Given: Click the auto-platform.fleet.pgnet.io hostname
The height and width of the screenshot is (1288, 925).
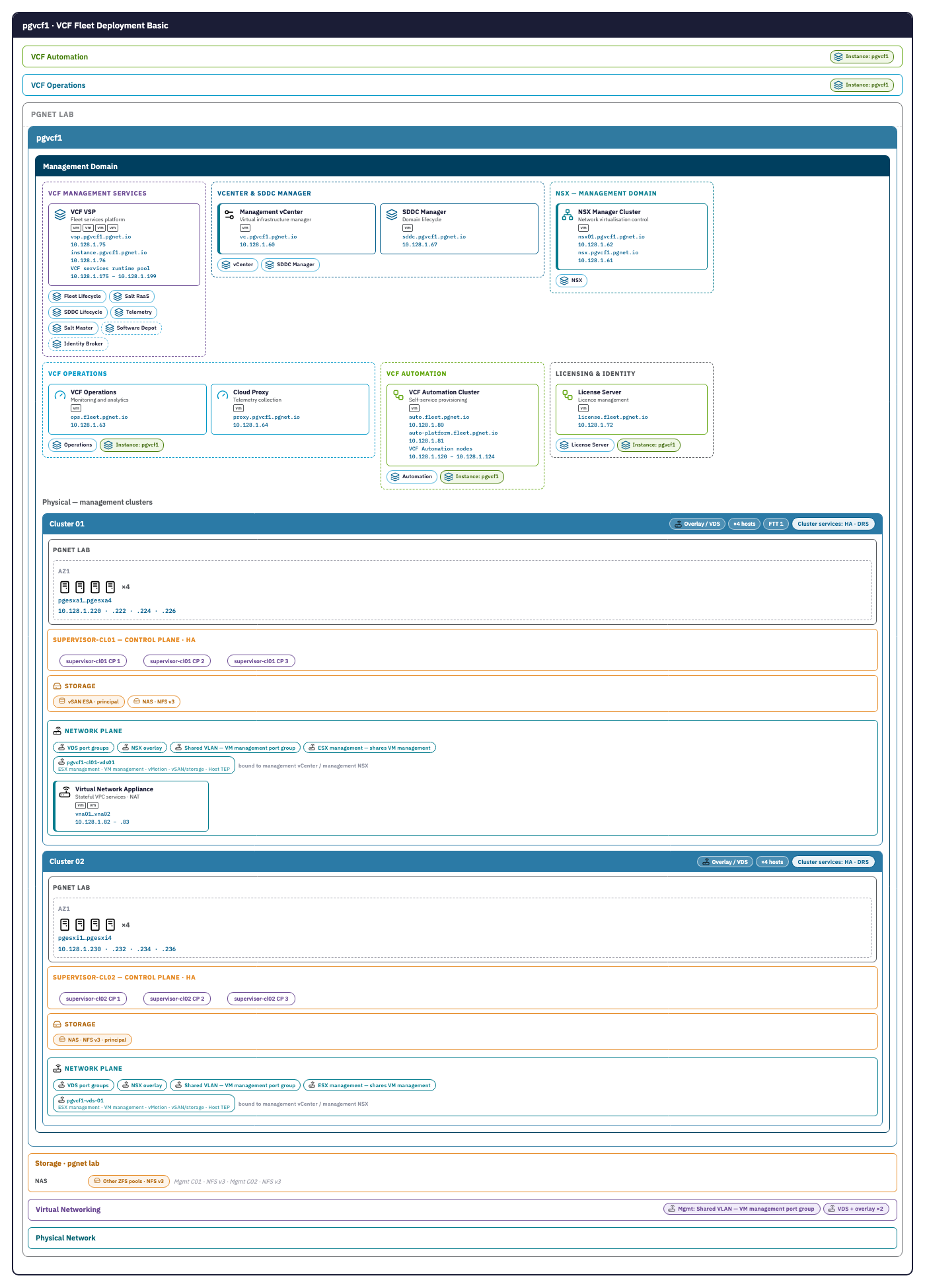Looking at the screenshot, I should pos(453,433).
